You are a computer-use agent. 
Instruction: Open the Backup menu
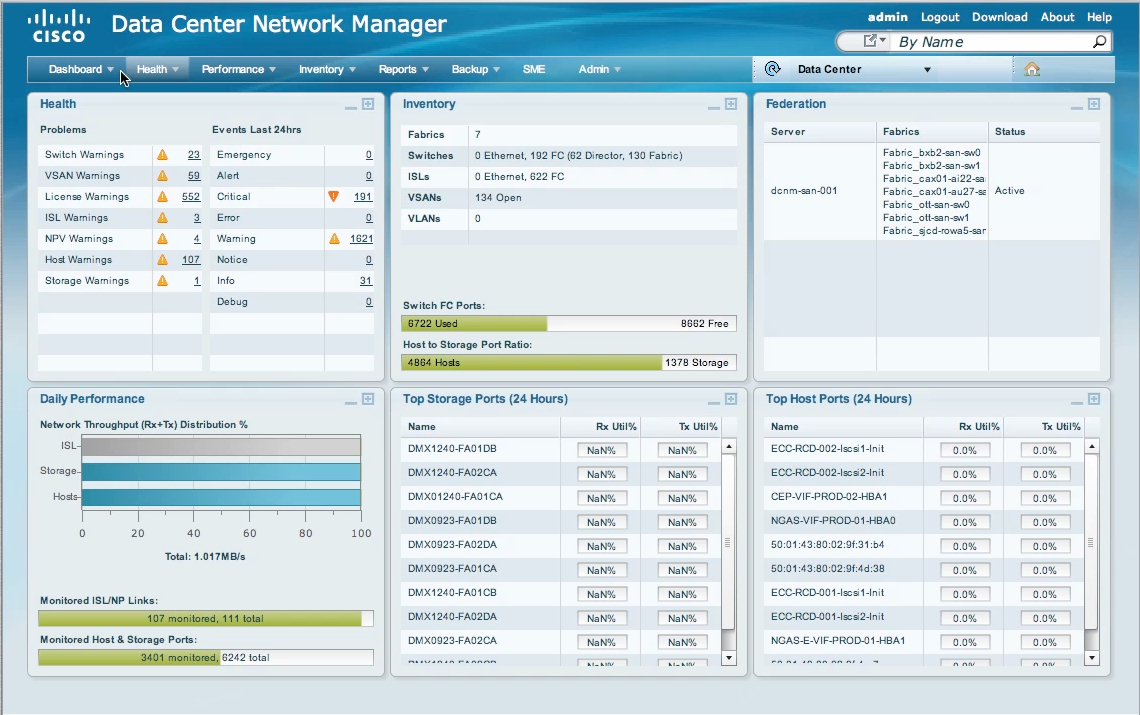[x=475, y=69]
